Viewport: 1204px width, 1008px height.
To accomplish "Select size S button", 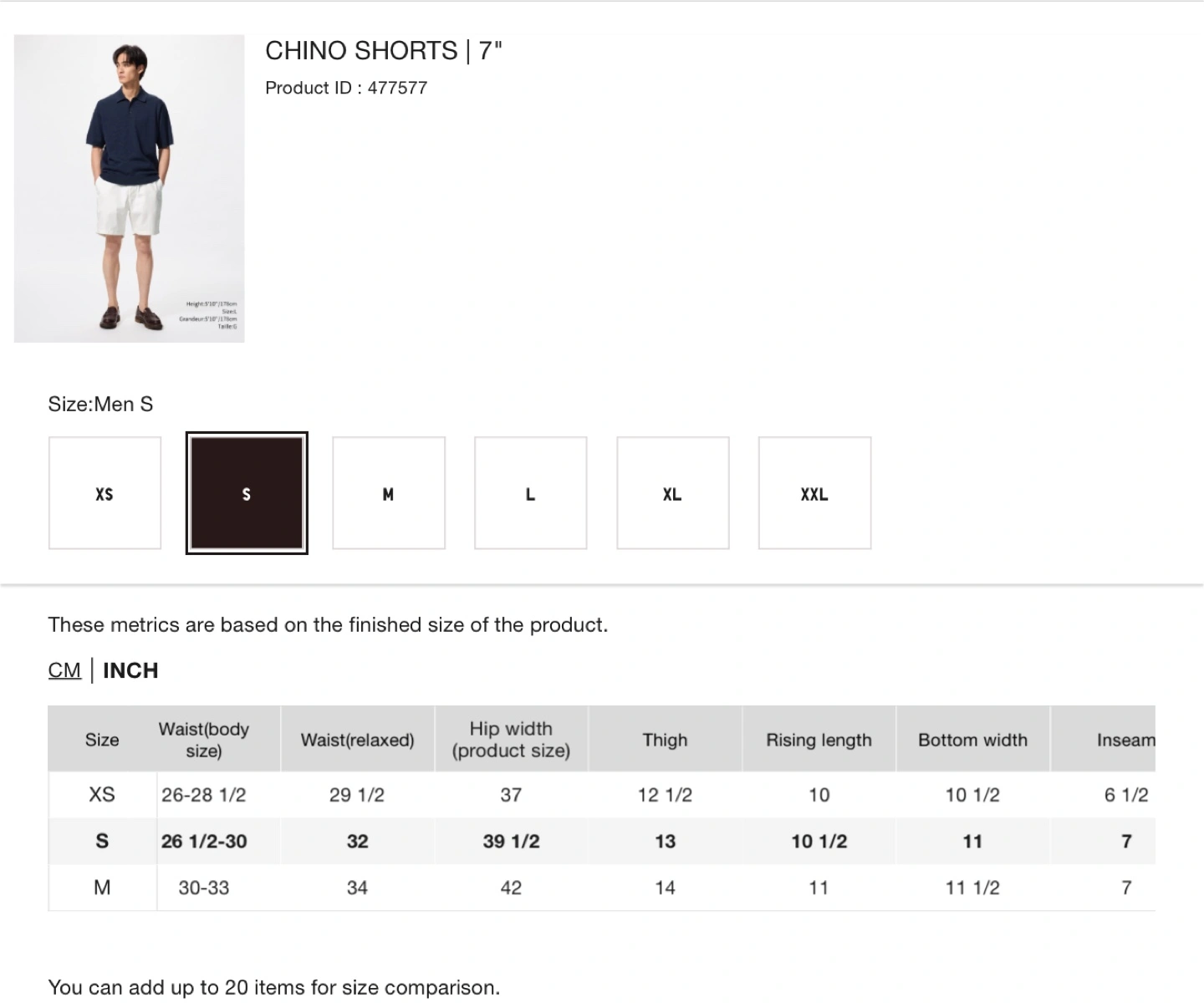I will pyautogui.click(x=247, y=493).
